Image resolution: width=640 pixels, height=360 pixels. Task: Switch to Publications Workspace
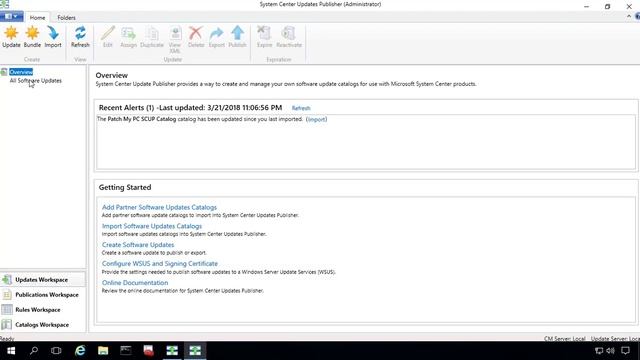[x=42, y=295]
